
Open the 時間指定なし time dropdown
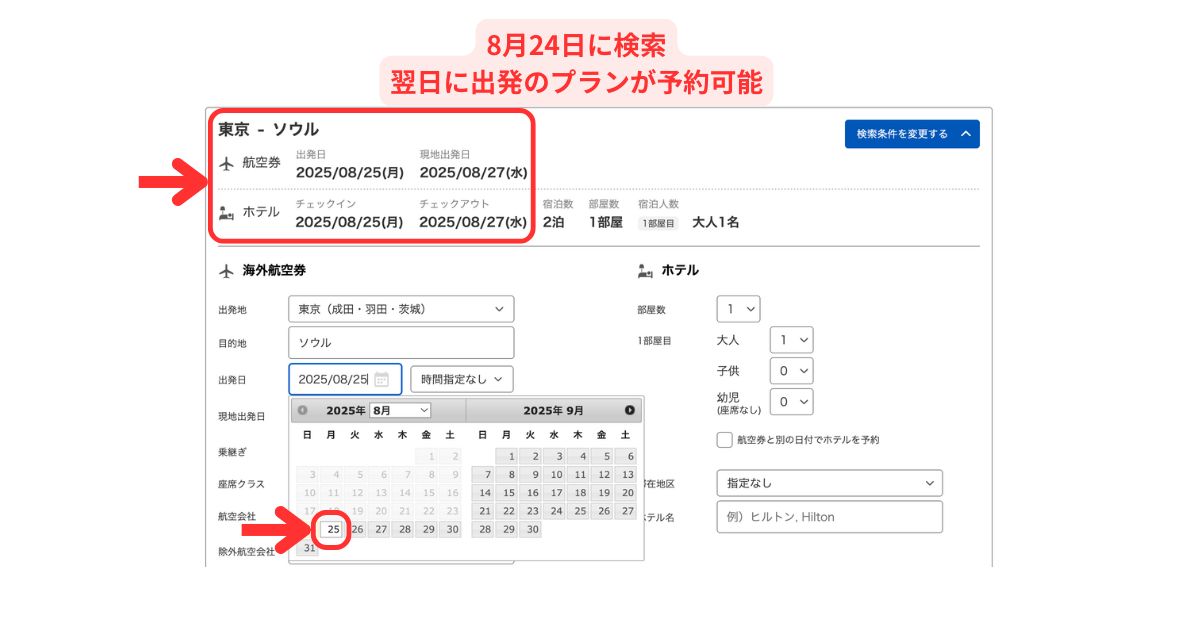(x=462, y=379)
